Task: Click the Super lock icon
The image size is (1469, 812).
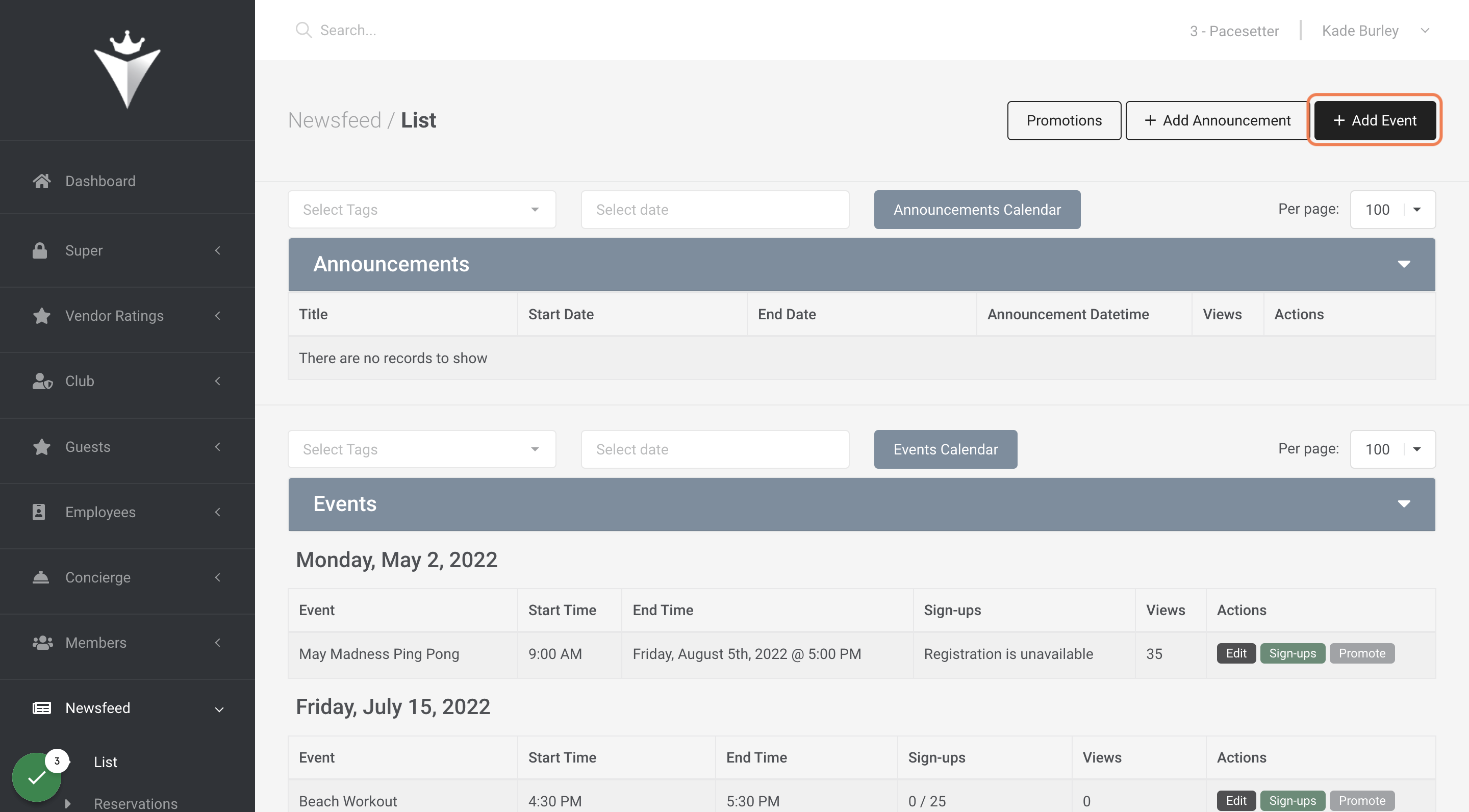Action: pos(40,250)
